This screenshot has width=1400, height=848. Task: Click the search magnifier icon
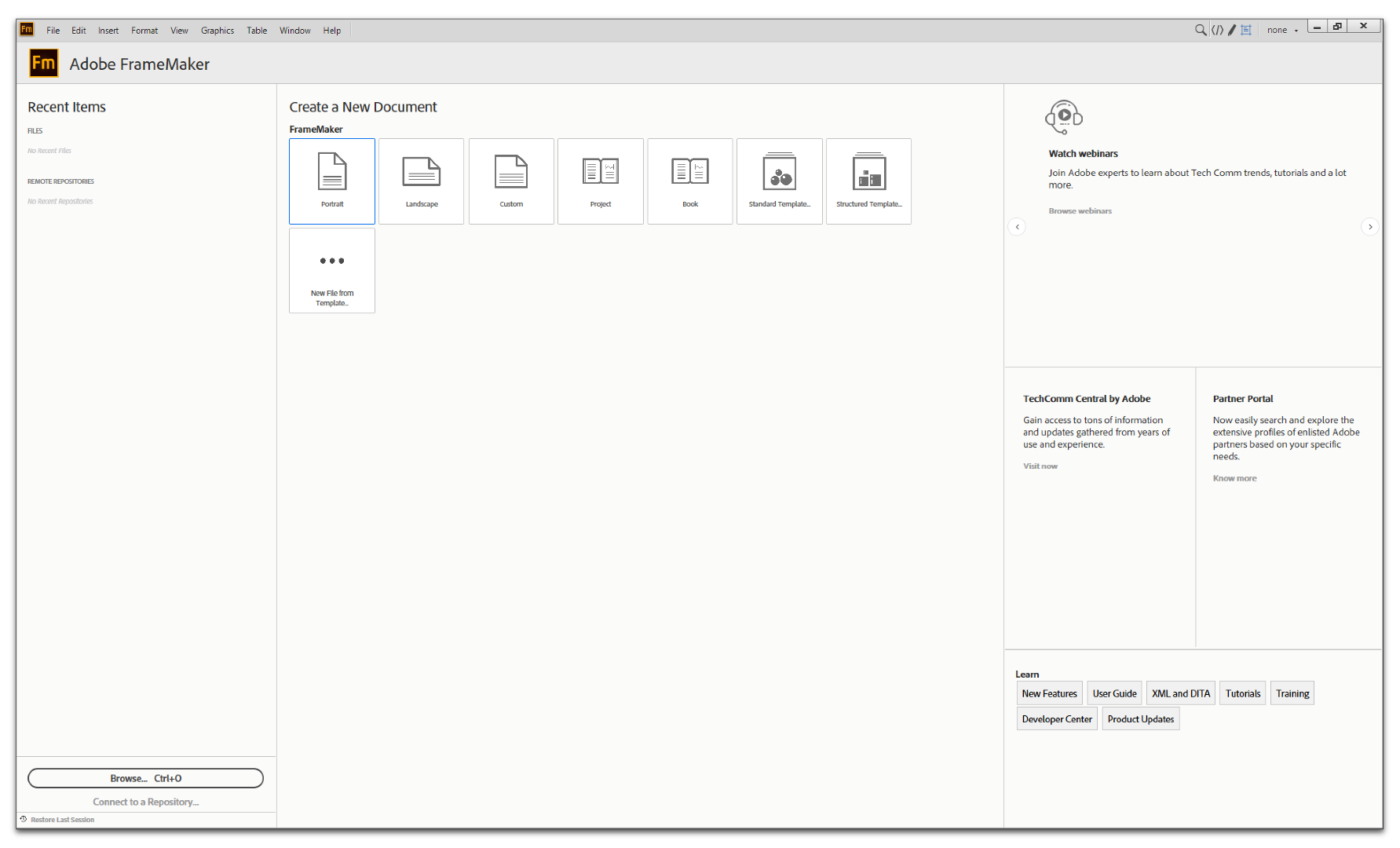coord(1201,30)
